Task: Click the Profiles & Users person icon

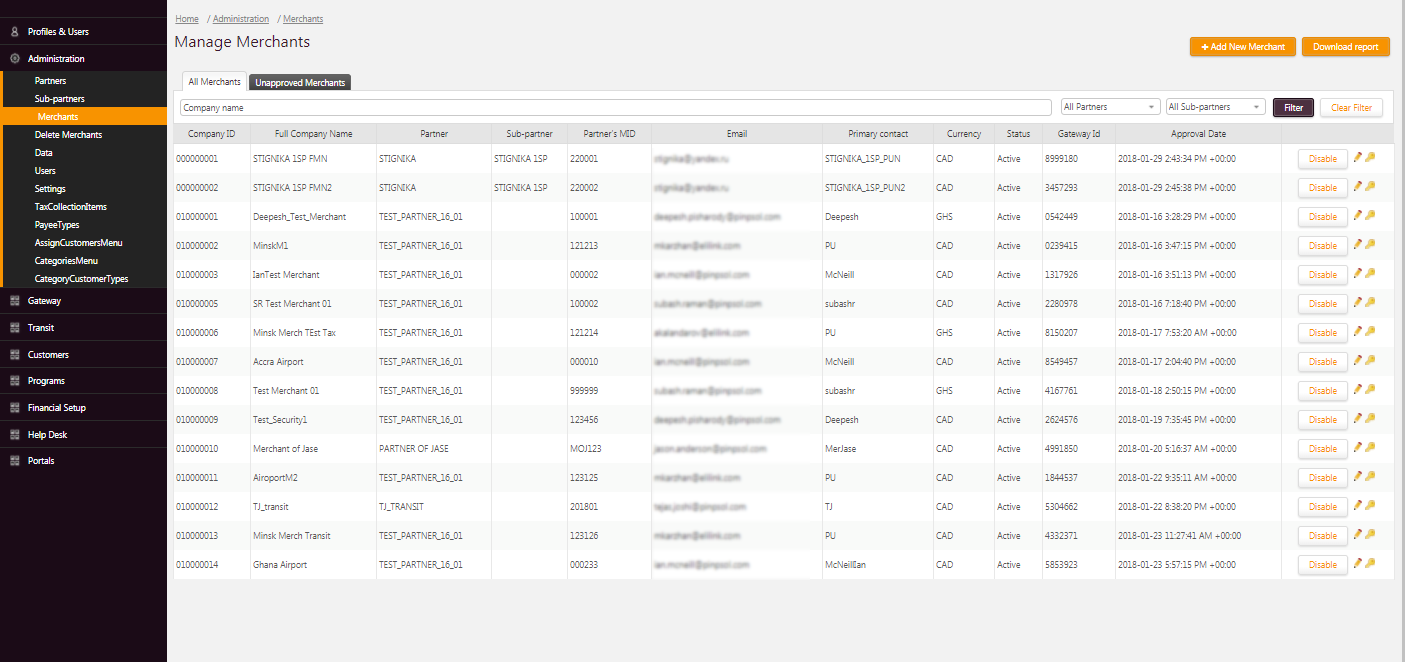Action: click(15, 32)
